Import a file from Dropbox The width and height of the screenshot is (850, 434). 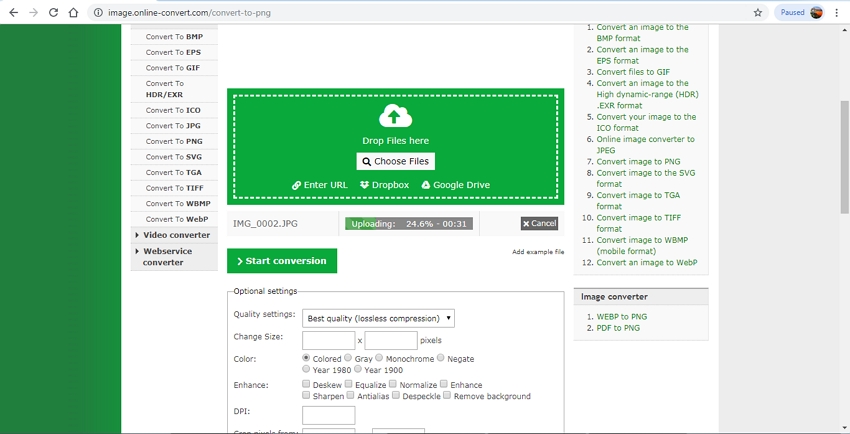click(x=384, y=185)
